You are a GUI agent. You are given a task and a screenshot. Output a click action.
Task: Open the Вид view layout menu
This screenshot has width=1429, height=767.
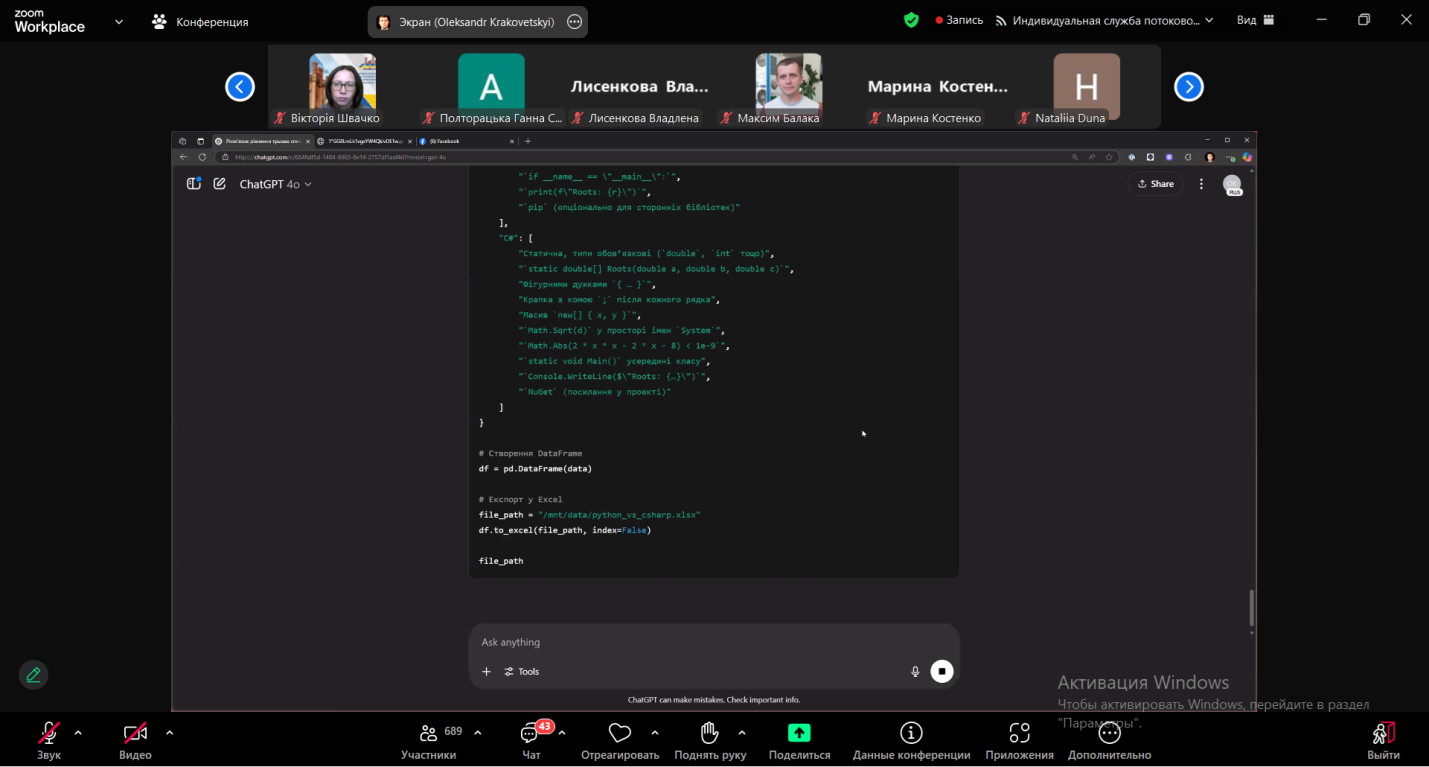pos(1255,20)
